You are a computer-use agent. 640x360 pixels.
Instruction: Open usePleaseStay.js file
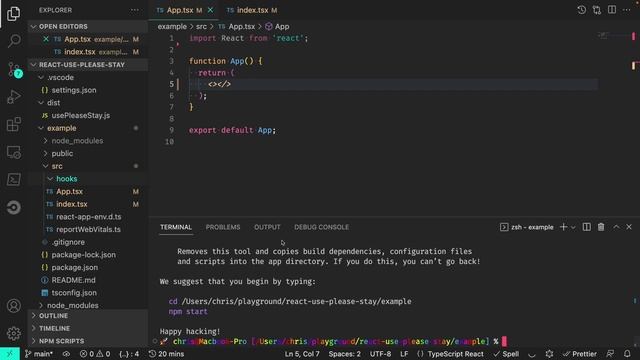coord(88,115)
